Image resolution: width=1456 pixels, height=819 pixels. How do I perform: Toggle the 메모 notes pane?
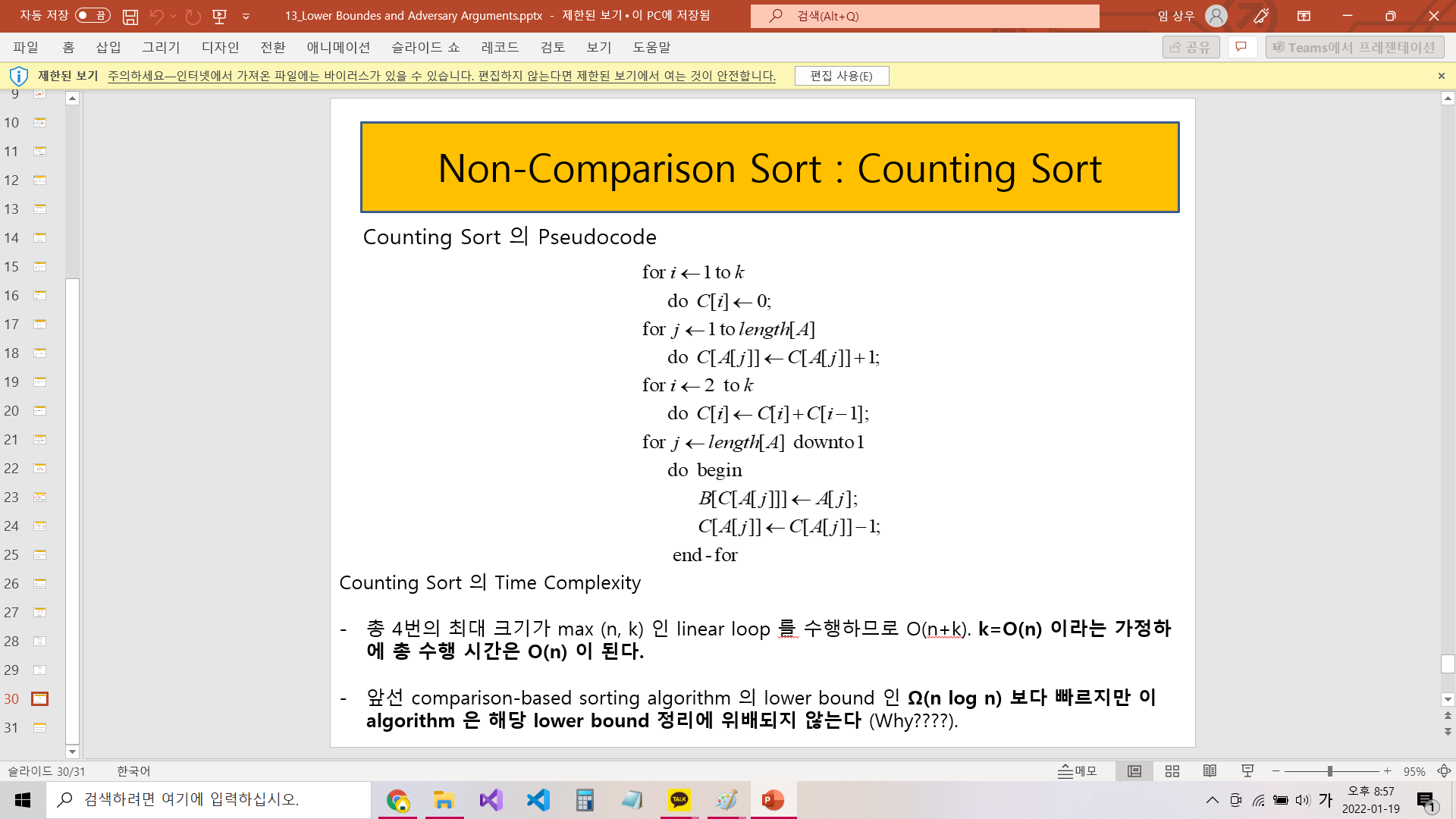pos(1078,771)
